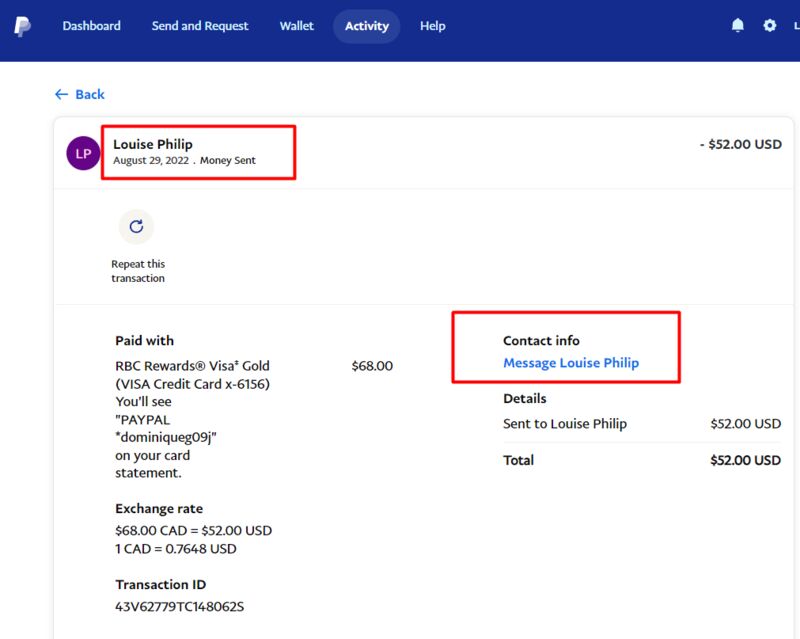Open the notifications bell

(738, 26)
